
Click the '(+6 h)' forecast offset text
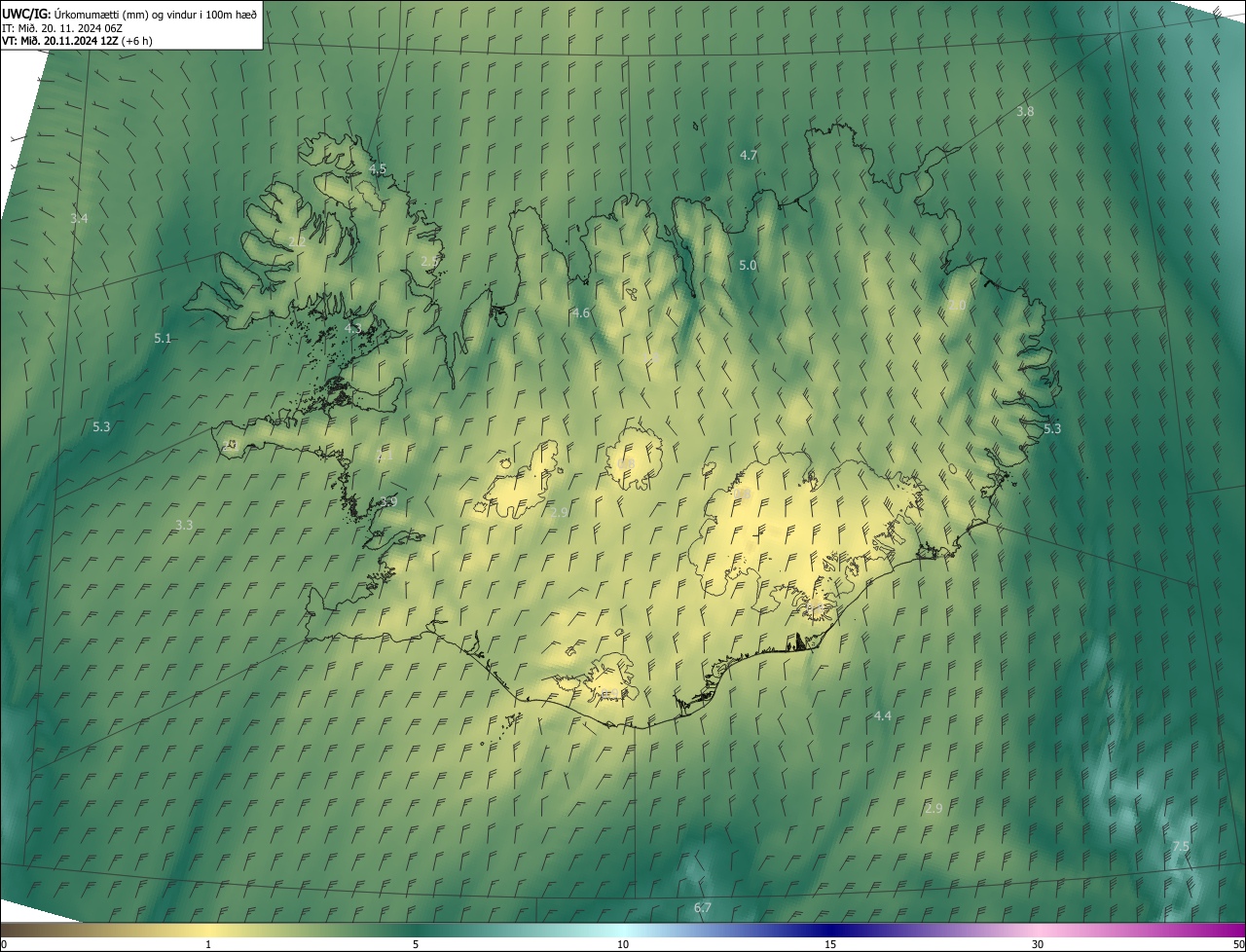point(138,41)
